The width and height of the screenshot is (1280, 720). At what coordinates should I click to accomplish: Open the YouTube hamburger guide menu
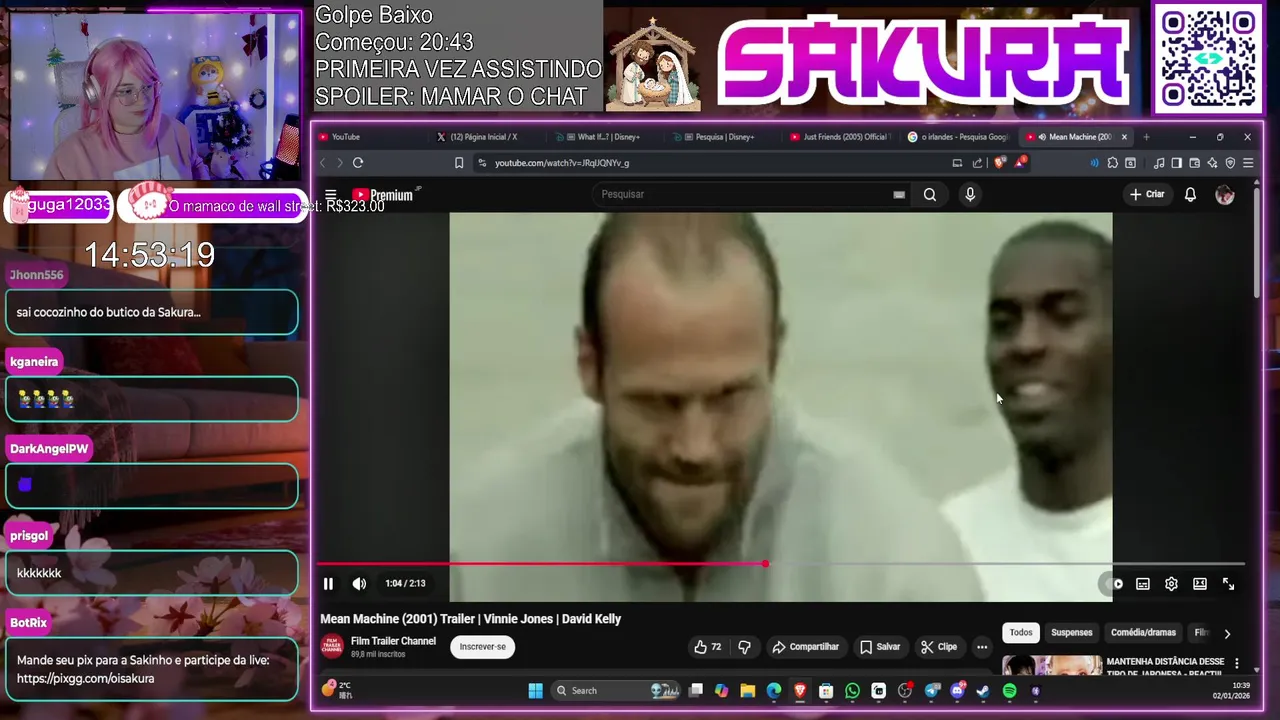pyautogui.click(x=331, y=195)
